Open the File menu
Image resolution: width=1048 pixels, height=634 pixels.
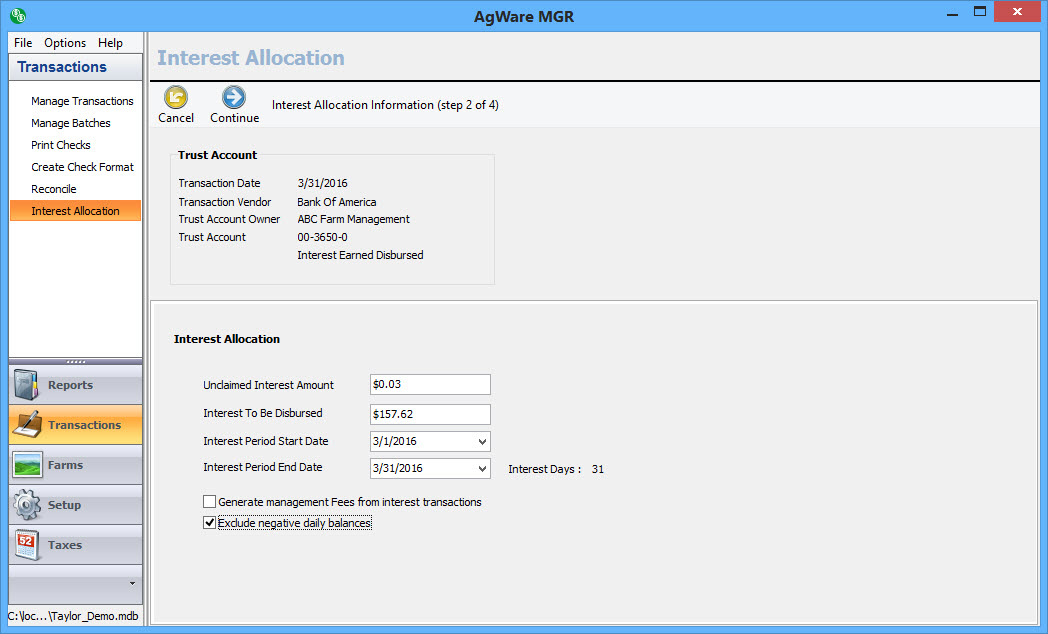click(x=23, y=43)
